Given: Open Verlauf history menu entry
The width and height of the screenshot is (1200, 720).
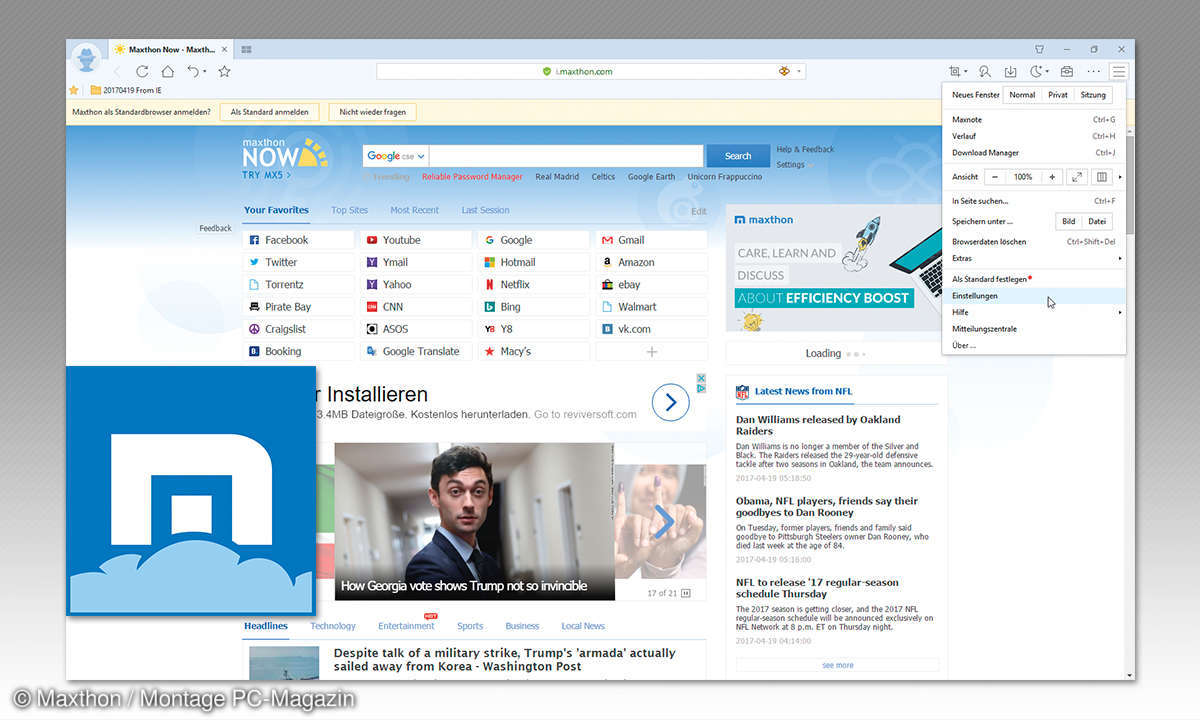Looking at the screenshot, I should click(x=1034, y=136).
